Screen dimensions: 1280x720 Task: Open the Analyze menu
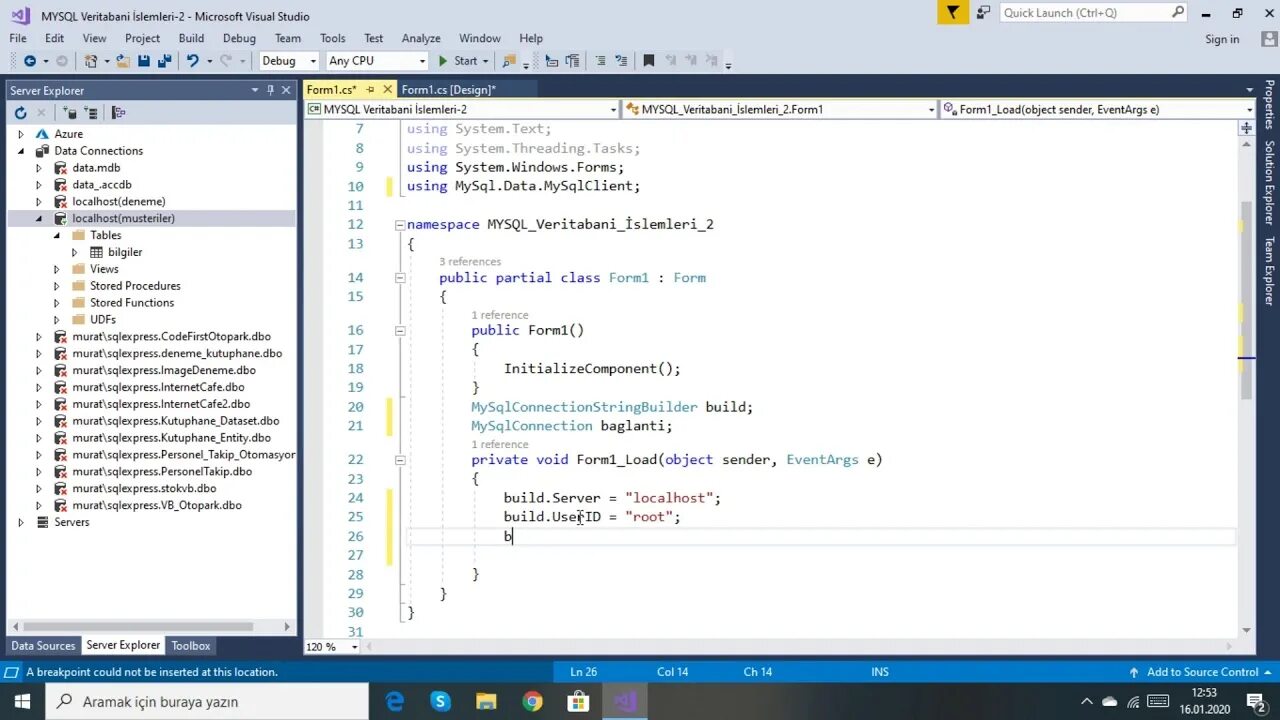pos(421,38)
